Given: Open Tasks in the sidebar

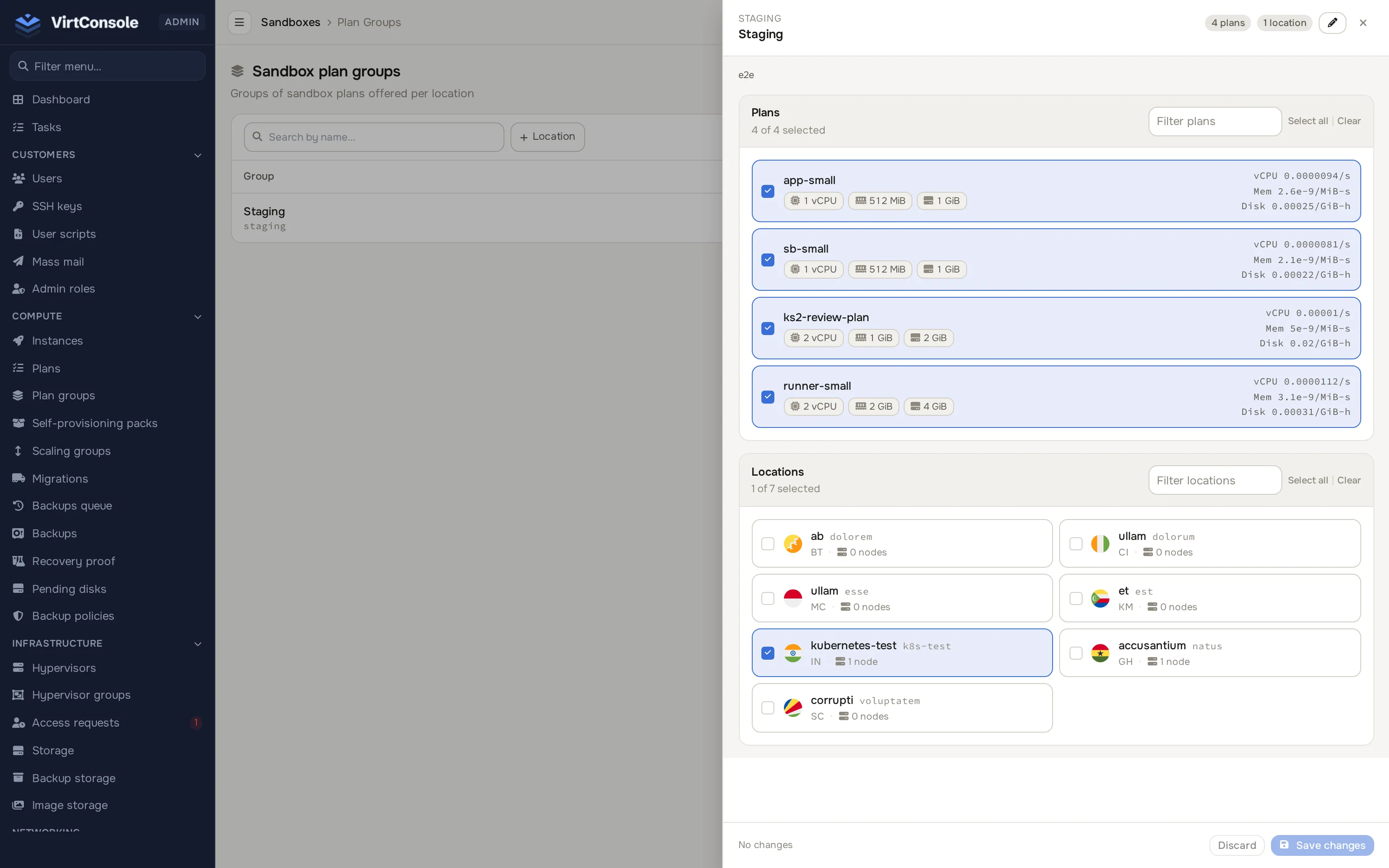Looking at the screenshot, I should (107, 127).
